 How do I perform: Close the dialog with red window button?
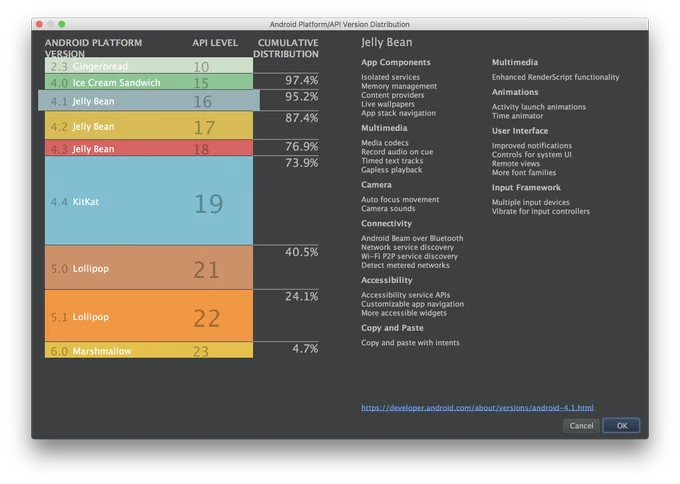pos(39,24)
